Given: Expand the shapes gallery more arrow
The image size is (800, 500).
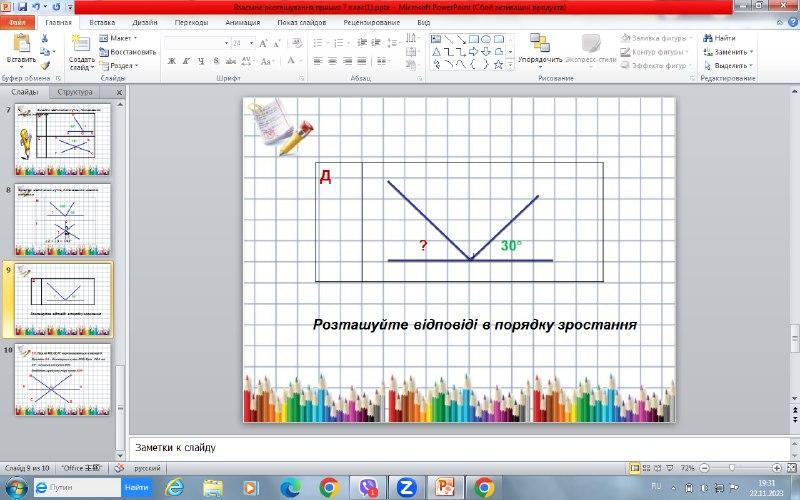Looking at the screenshot, I should [510, 65].
